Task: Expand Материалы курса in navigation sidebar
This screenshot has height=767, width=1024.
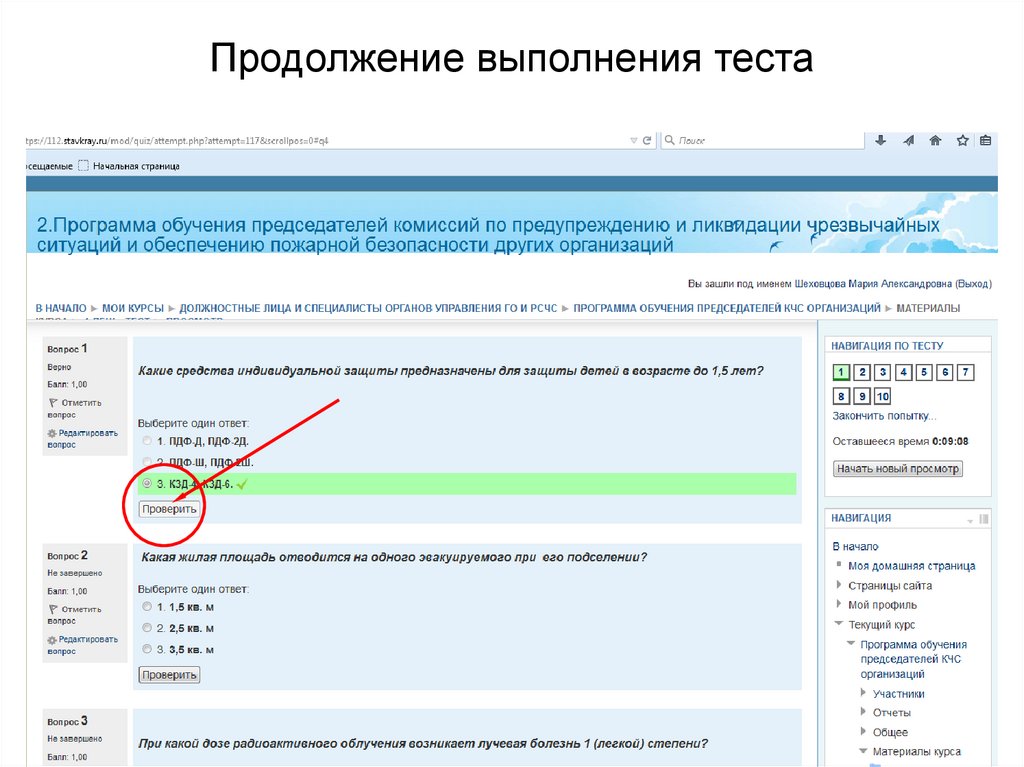Action: [863, 750]
